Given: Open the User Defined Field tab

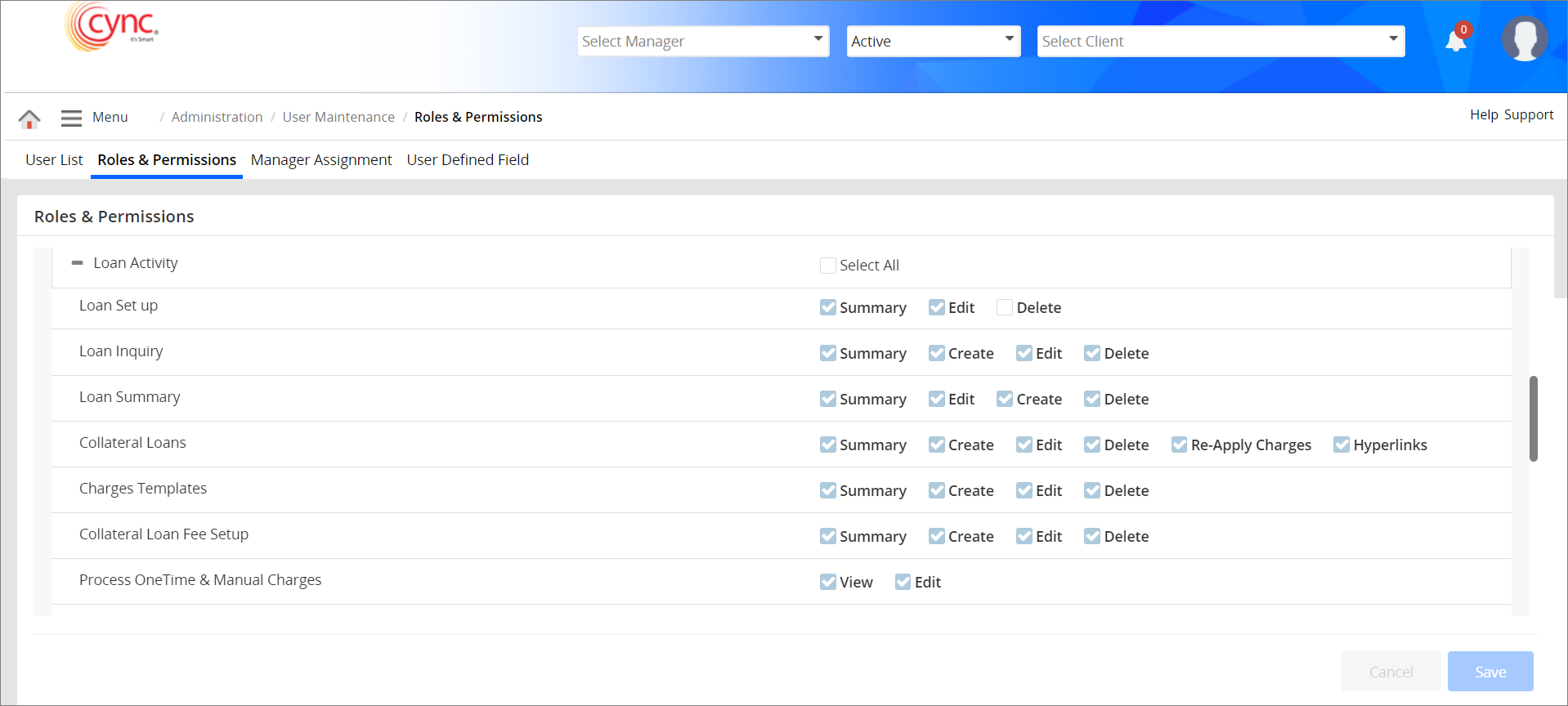Looking at the screenshot, I should (x=468, y=160).
